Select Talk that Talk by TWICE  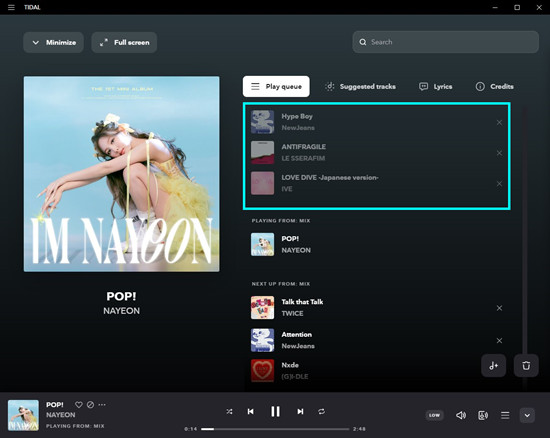tap(376, 308)
